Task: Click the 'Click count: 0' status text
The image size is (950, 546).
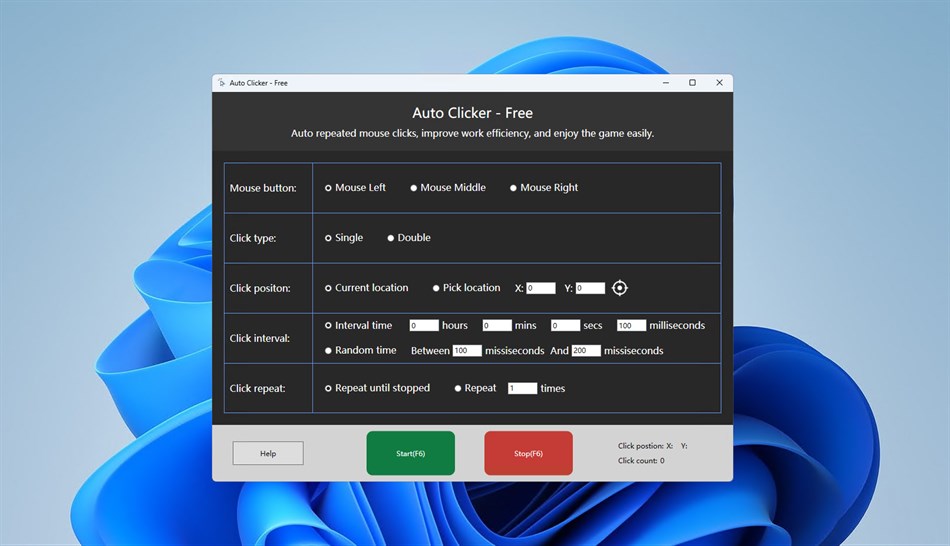Action: (x=641, y=461)
